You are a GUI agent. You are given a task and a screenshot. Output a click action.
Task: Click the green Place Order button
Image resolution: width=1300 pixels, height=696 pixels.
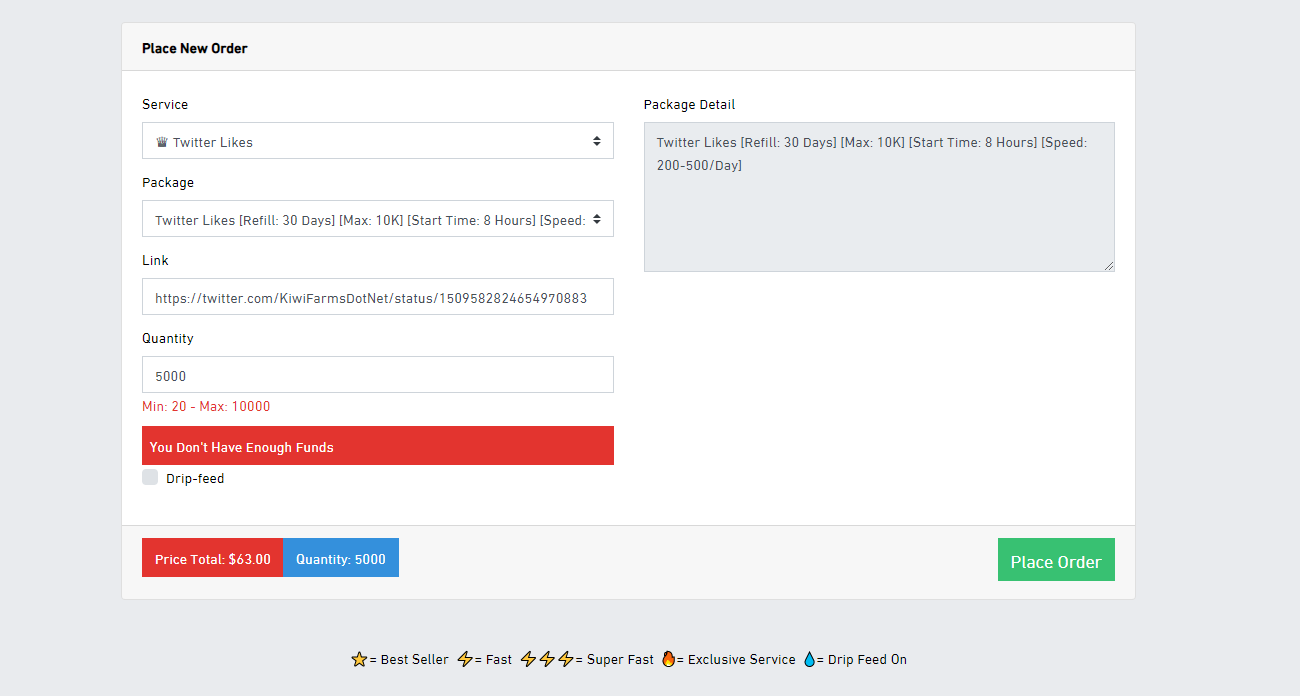[1056, 560]
